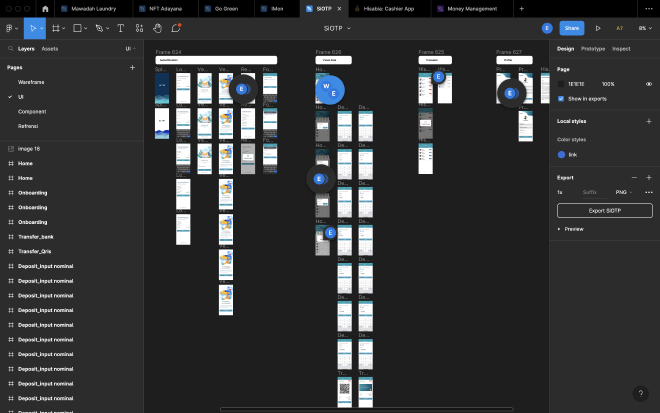Click the page opacity 100% value
Image resolution: width=660 pixels, height=413 pixels.
(x=608, y=84)
